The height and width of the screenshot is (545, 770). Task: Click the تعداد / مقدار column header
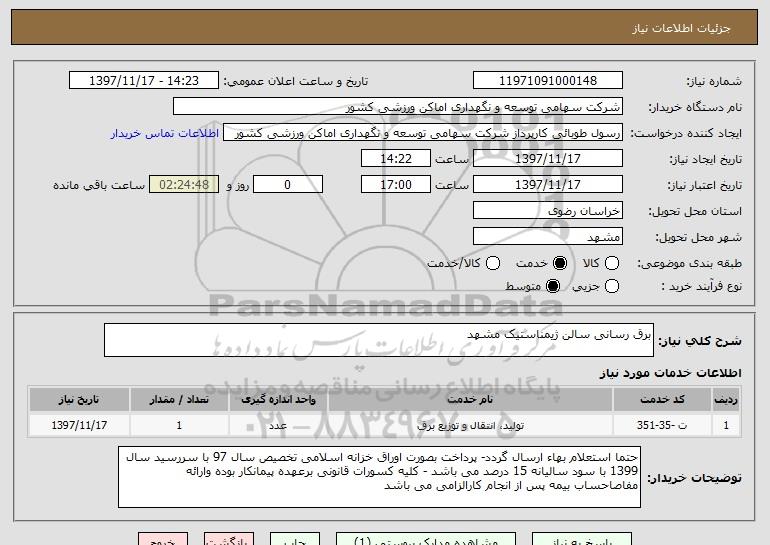point(179,400)
